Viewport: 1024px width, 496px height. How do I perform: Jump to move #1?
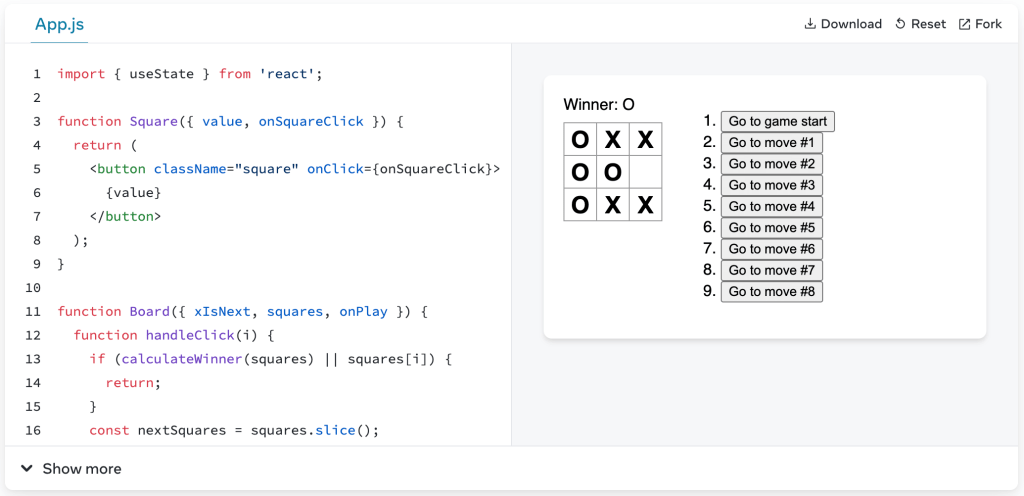pos(771,142)
